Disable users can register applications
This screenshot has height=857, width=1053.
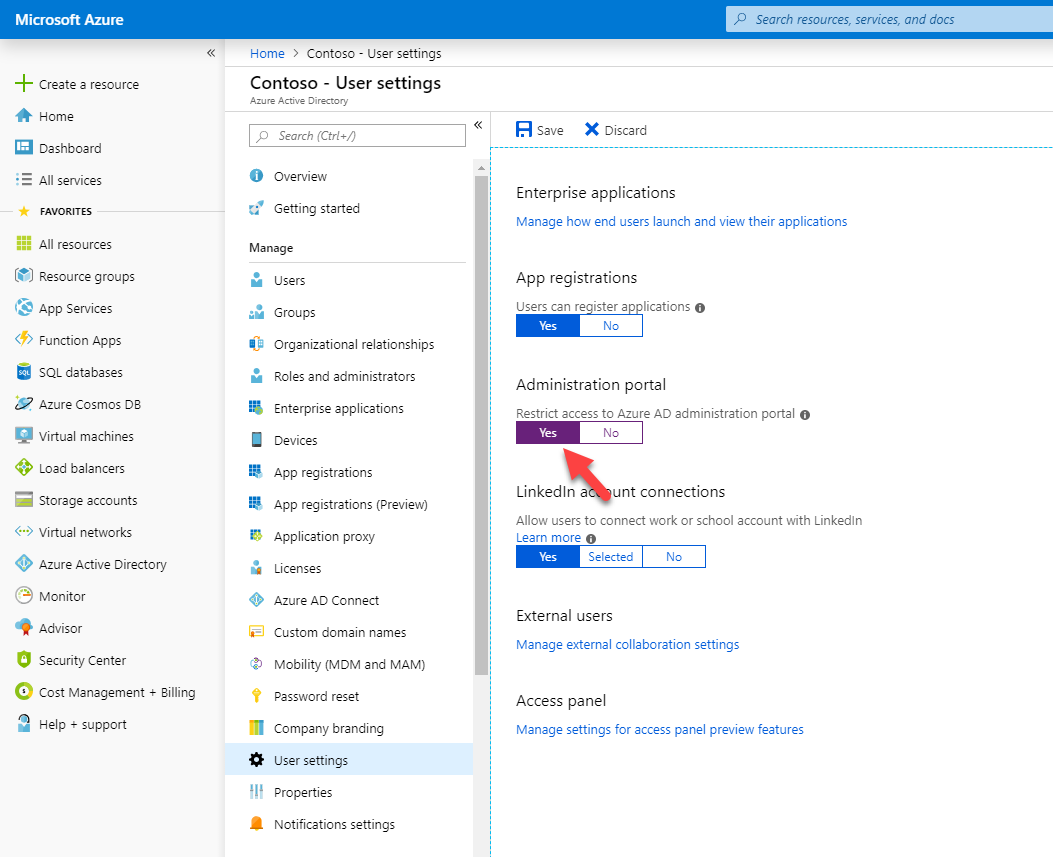(x=611, y=325)
